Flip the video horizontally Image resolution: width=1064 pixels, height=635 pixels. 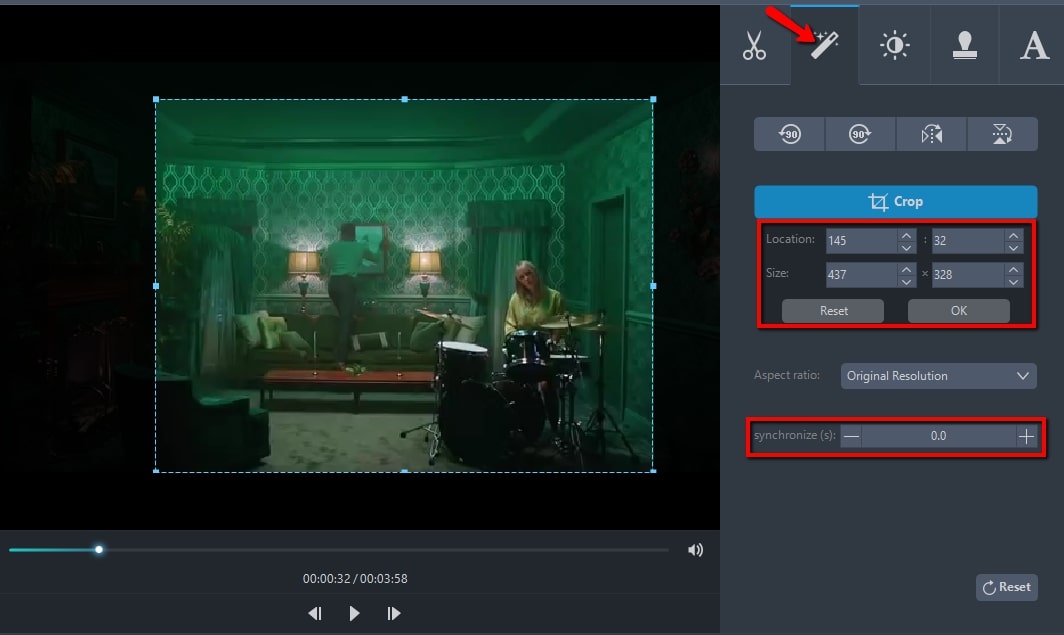pos(931,134)
